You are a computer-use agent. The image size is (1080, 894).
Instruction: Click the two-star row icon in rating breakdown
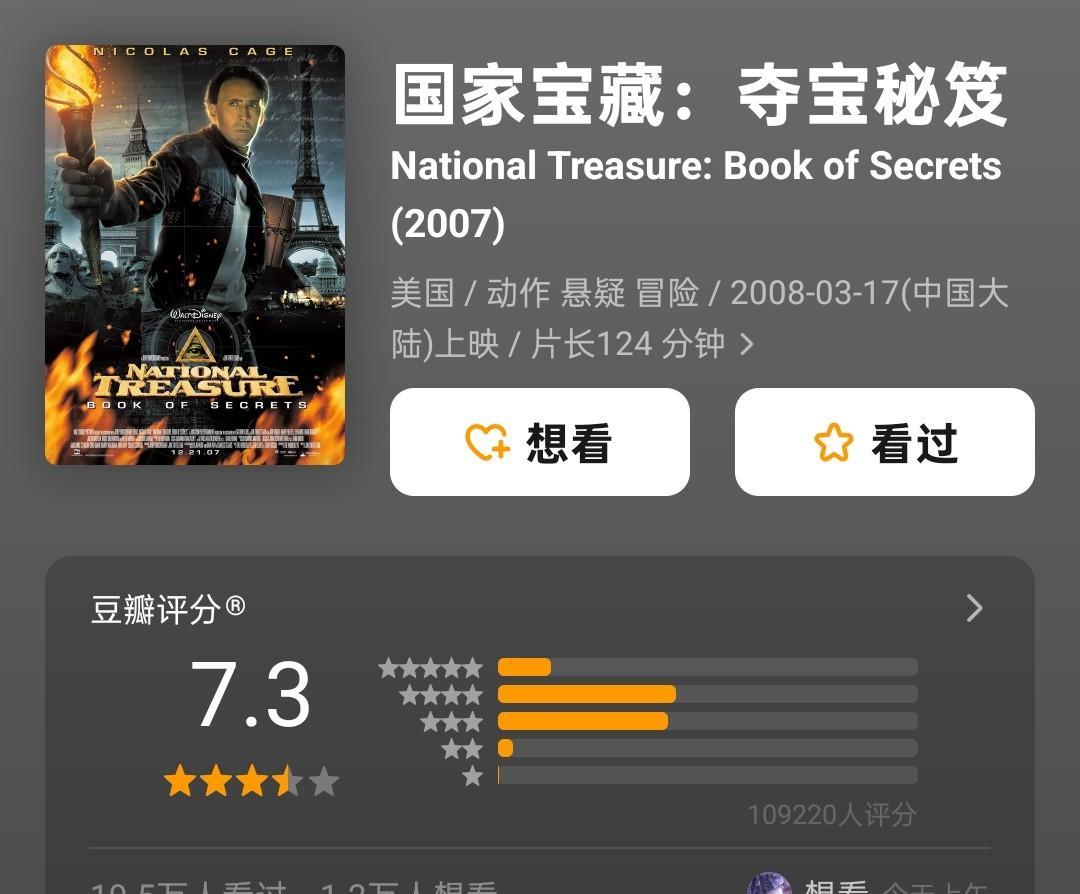[462, 749]
